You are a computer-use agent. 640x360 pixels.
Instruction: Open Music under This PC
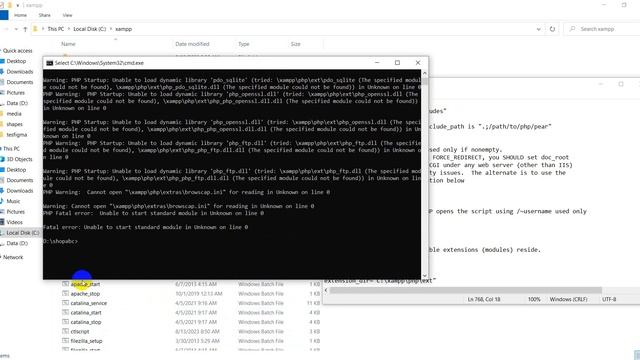click(13, 201)
